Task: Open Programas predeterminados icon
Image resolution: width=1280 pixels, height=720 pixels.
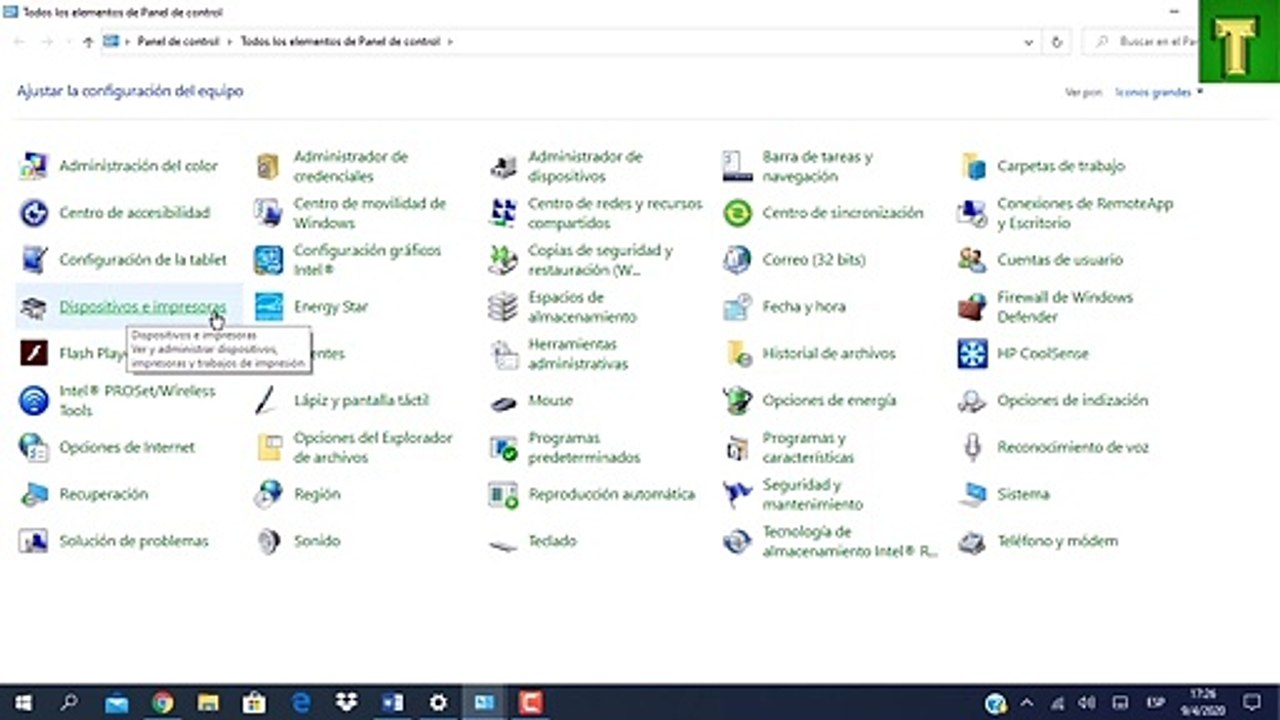Action: pos(503,447)
